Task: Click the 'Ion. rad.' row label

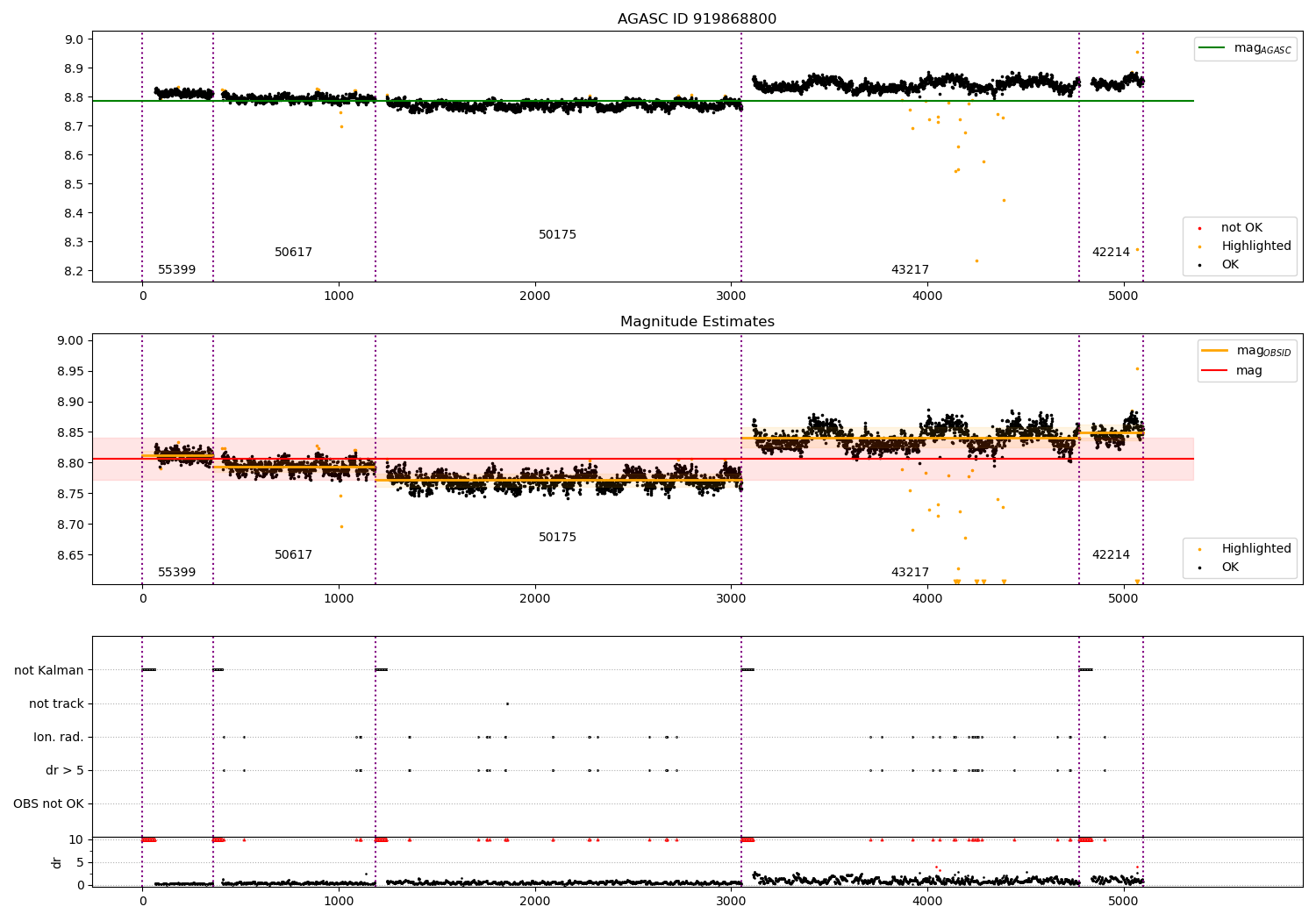Action: click(x=59, y=737)
